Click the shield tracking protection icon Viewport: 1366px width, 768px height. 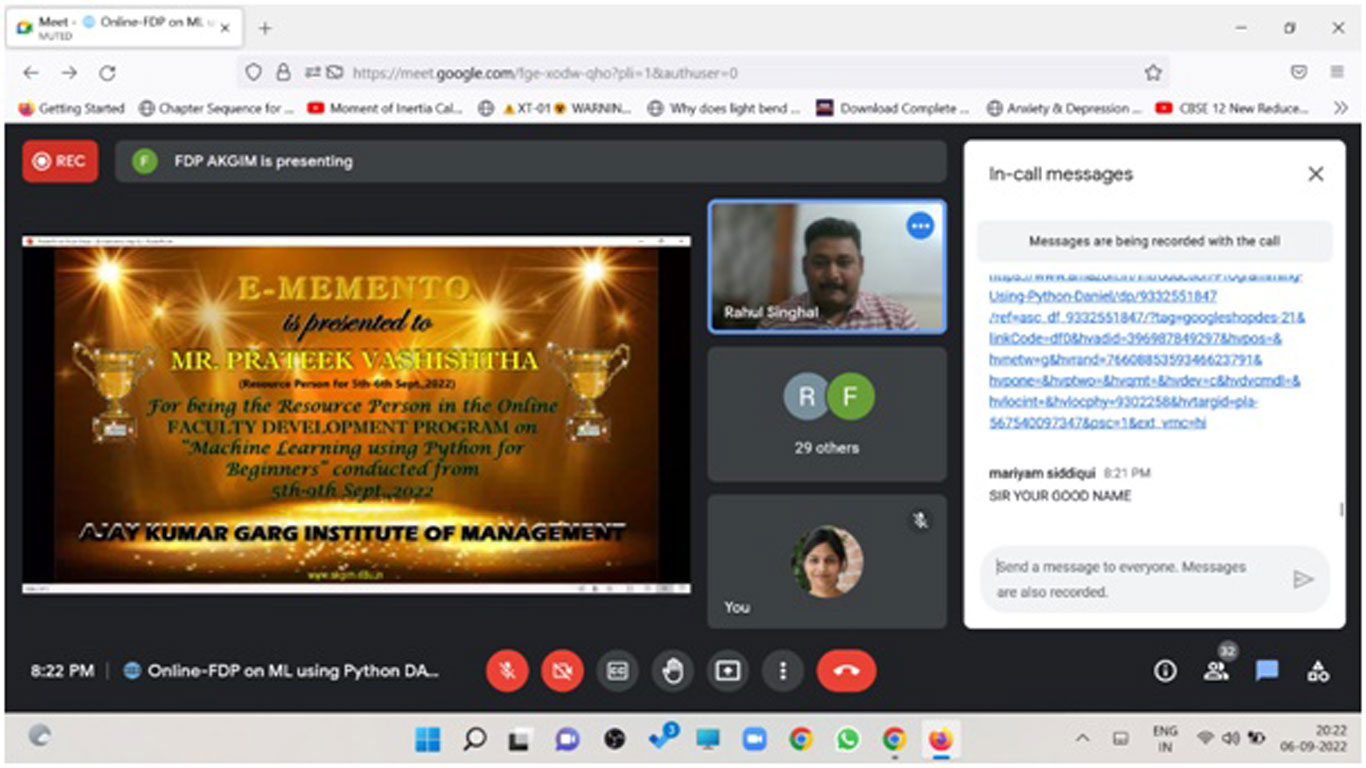(x=253, y=72)
